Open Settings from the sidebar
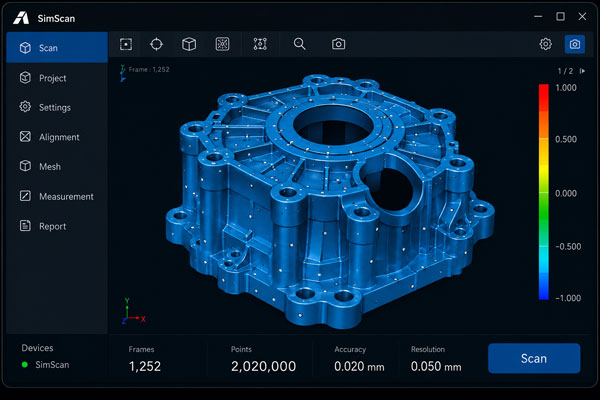Viewport: 600px width, 400px height. pos(57,107)
